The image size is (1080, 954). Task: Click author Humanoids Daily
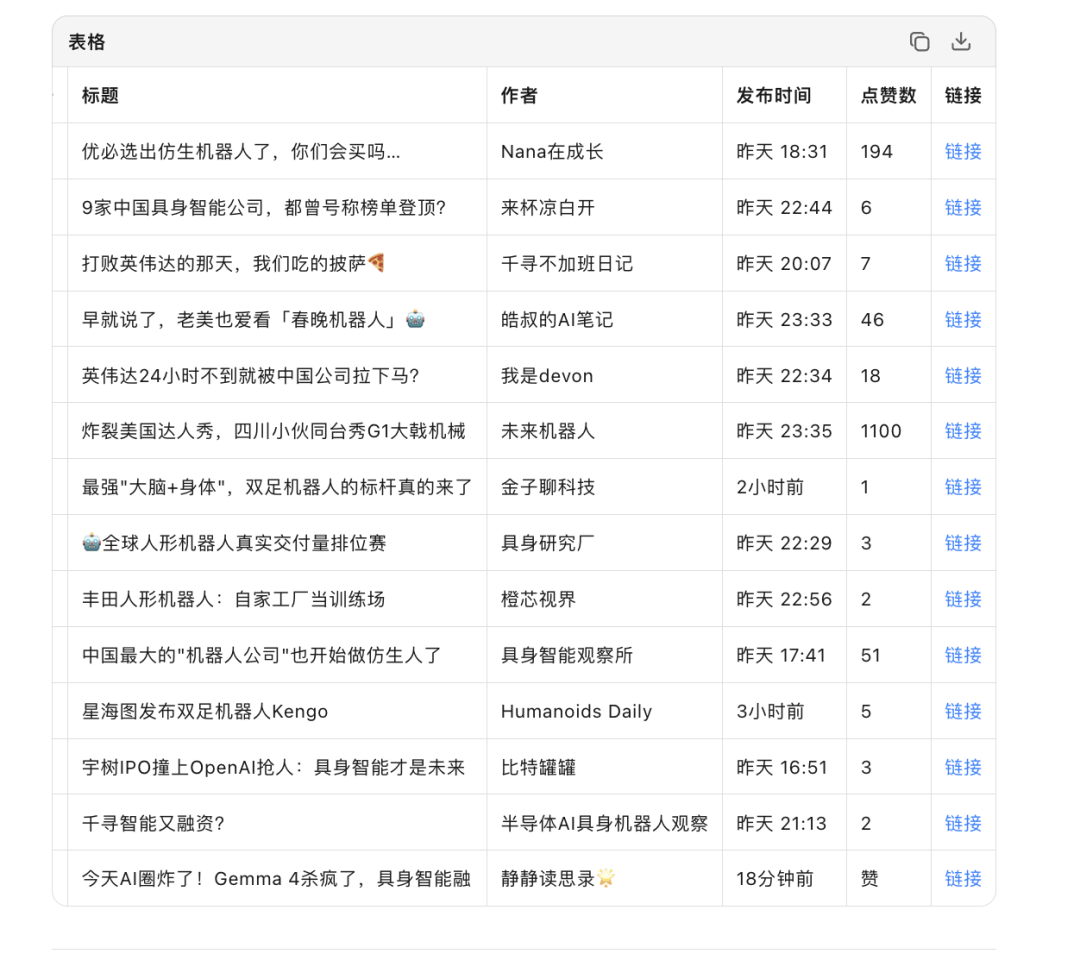pos(577,711)
